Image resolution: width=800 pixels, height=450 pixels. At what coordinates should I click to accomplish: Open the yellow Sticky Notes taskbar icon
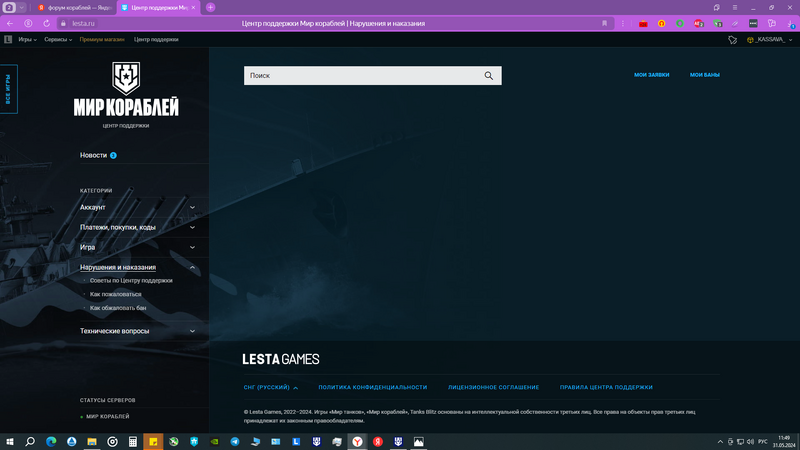click(153, 441)
